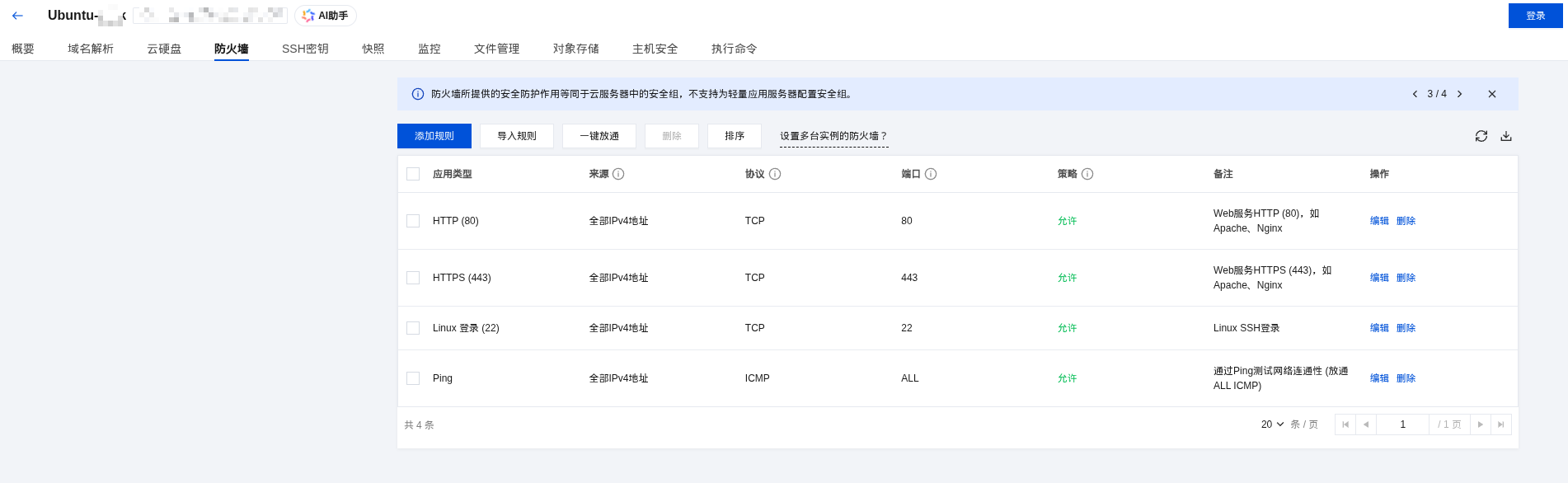Image resolution: width=1568 pixels, height=483 pixels.
Task: Go to previous notice tip arrow
Action: click(x=1415, y=94)
